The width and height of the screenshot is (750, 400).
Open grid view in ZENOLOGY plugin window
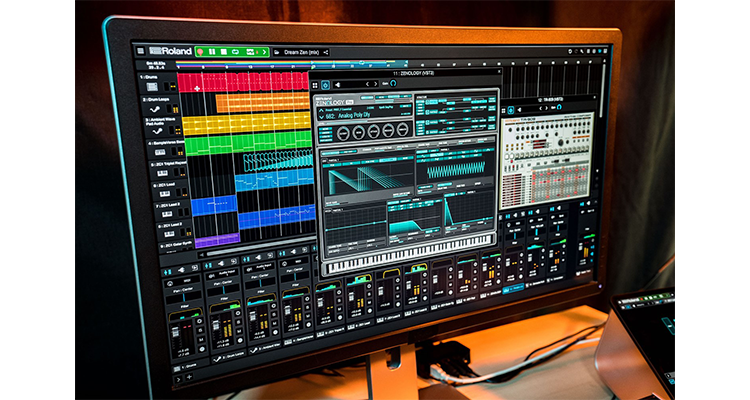pos(315,85)
